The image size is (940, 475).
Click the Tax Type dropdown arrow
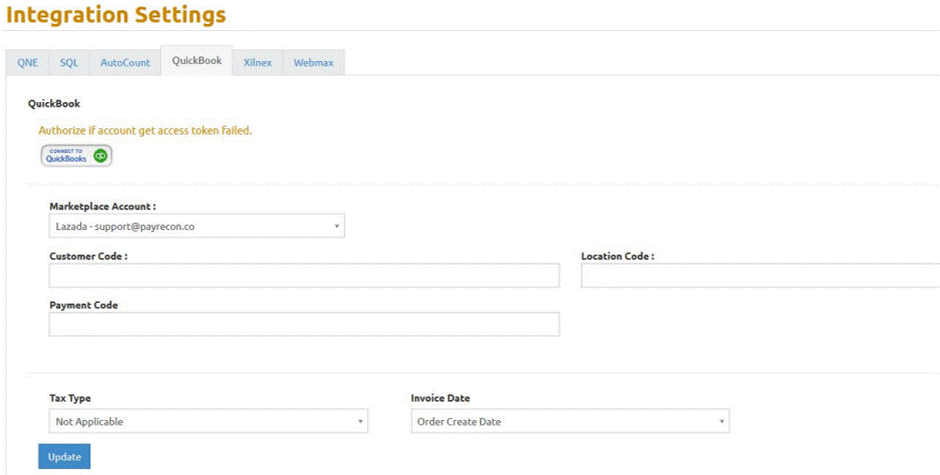point(360,422)
